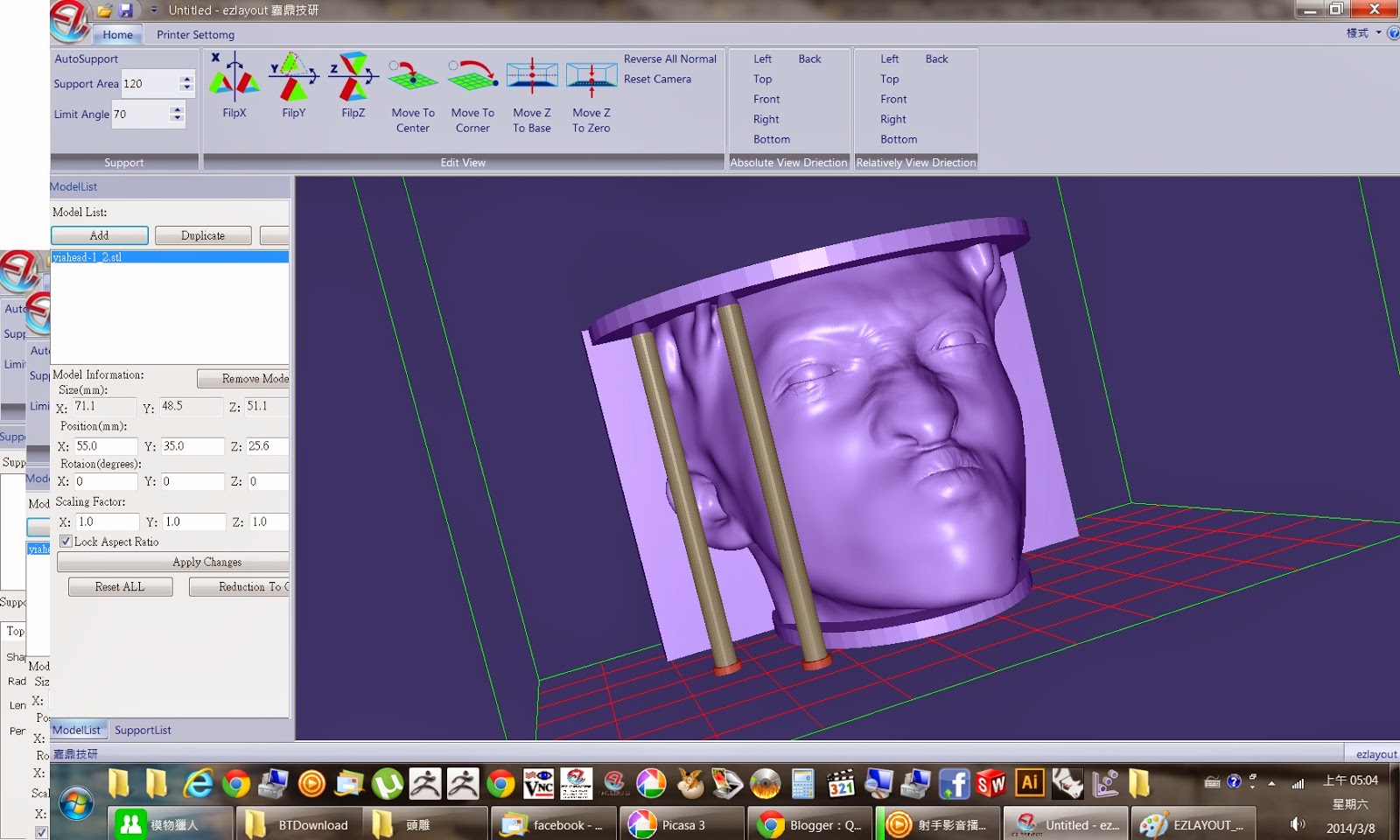Click the Rotation X input field

[x=105, y=481]
